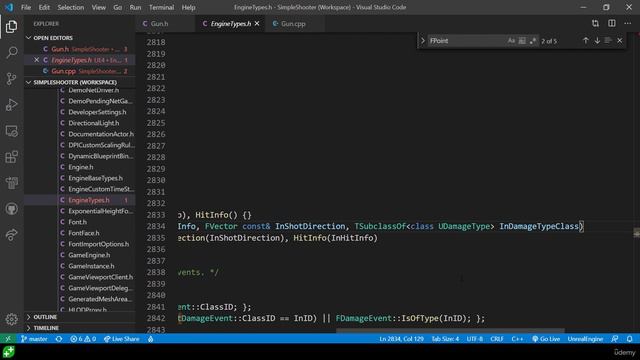The width and height of the screenshot is (640, 360).
Task: Open the GitHub view in activity bar
Action: click(11, 209)
